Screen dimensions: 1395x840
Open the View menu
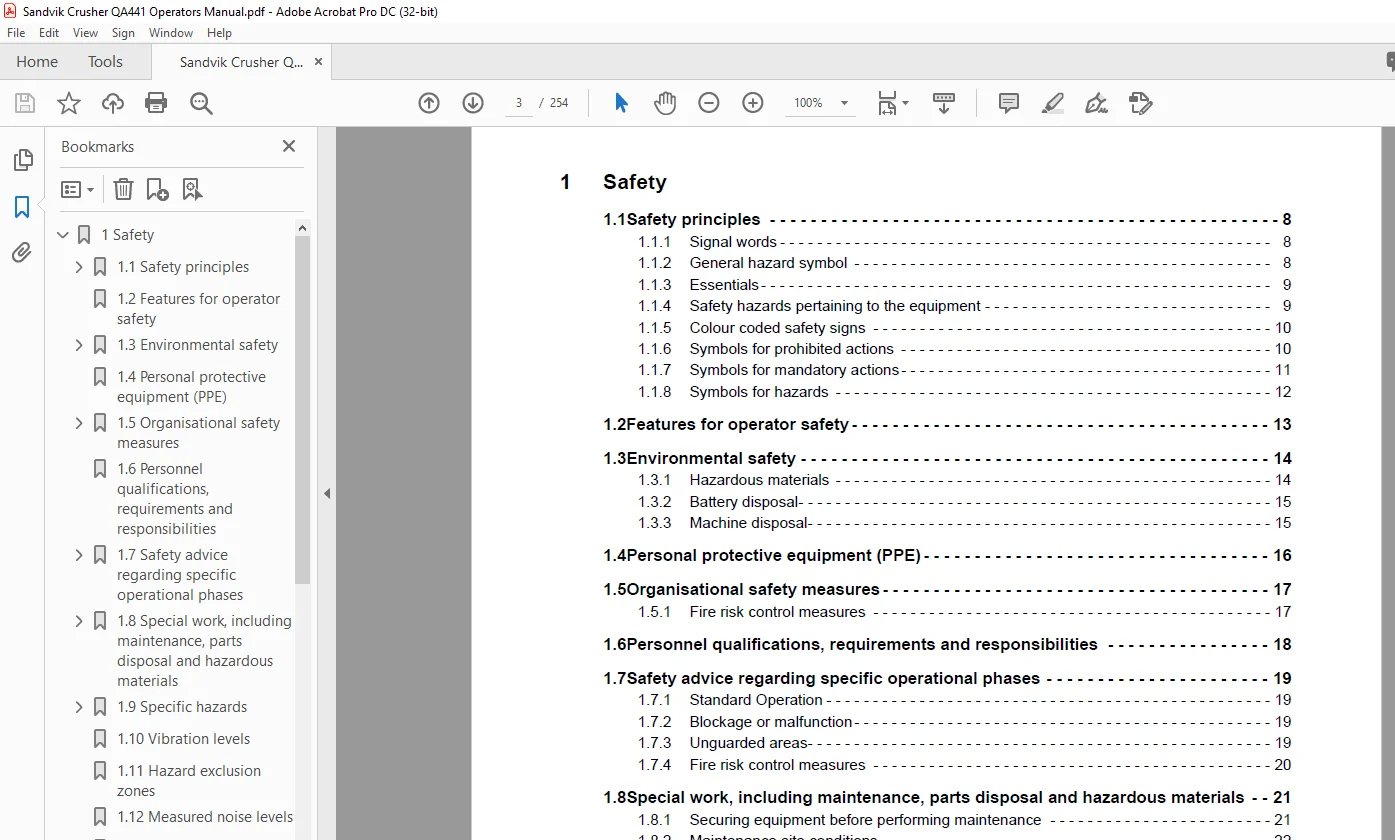pos(85,33)
